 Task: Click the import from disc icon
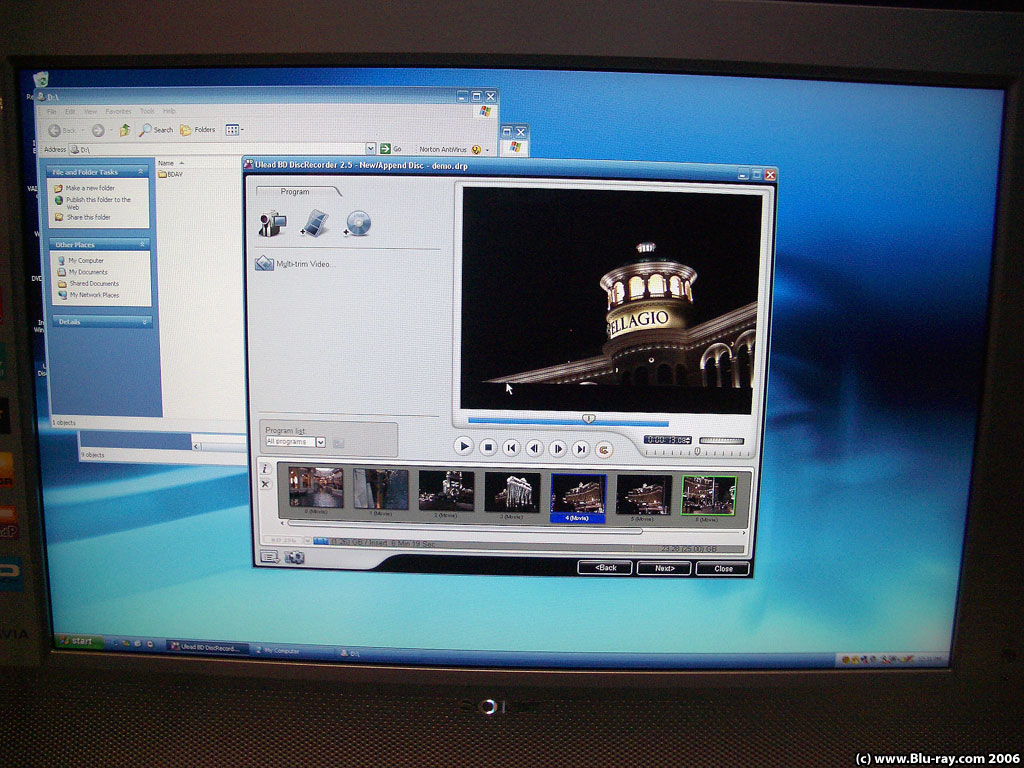click(358, 223)
